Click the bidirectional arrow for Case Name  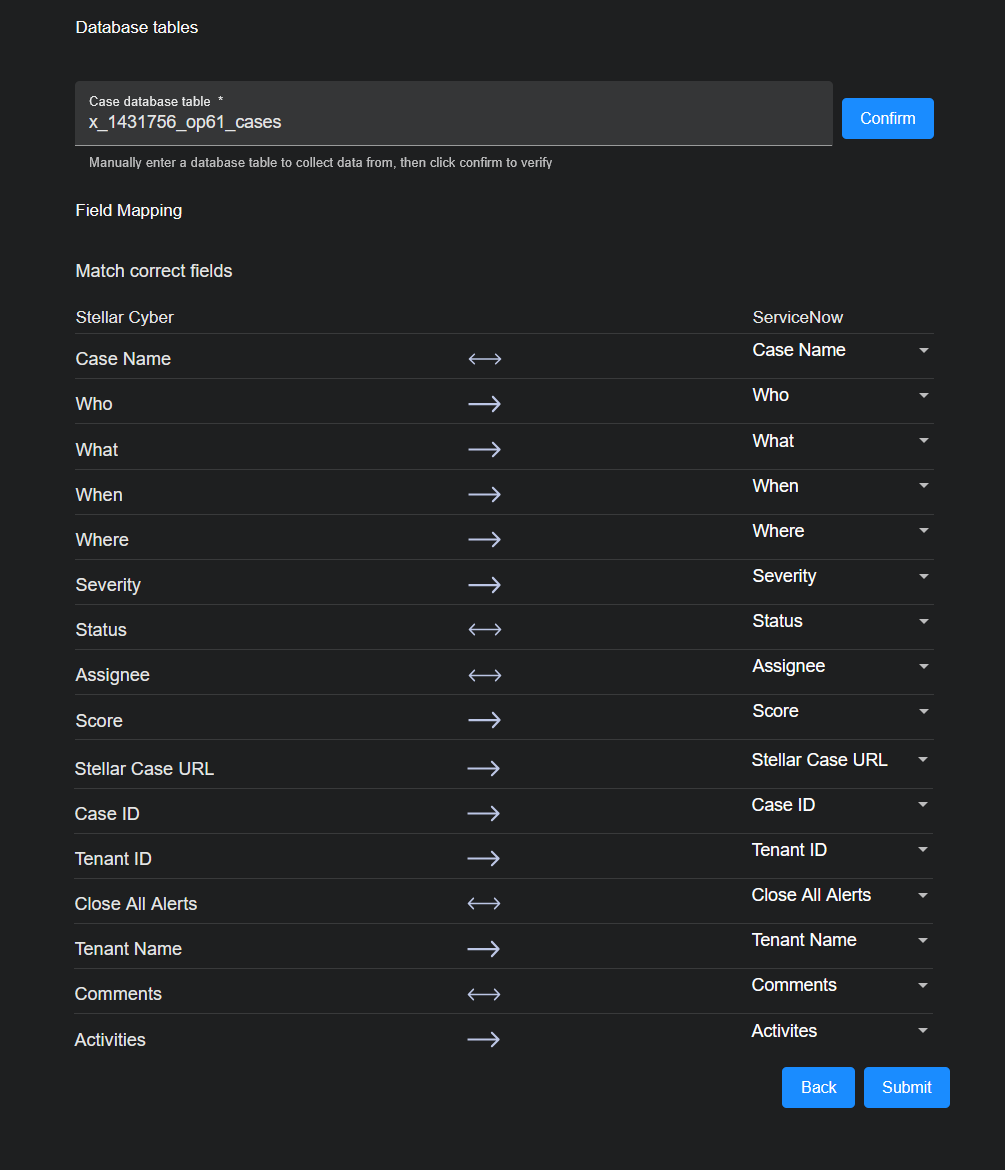point(484,359)
